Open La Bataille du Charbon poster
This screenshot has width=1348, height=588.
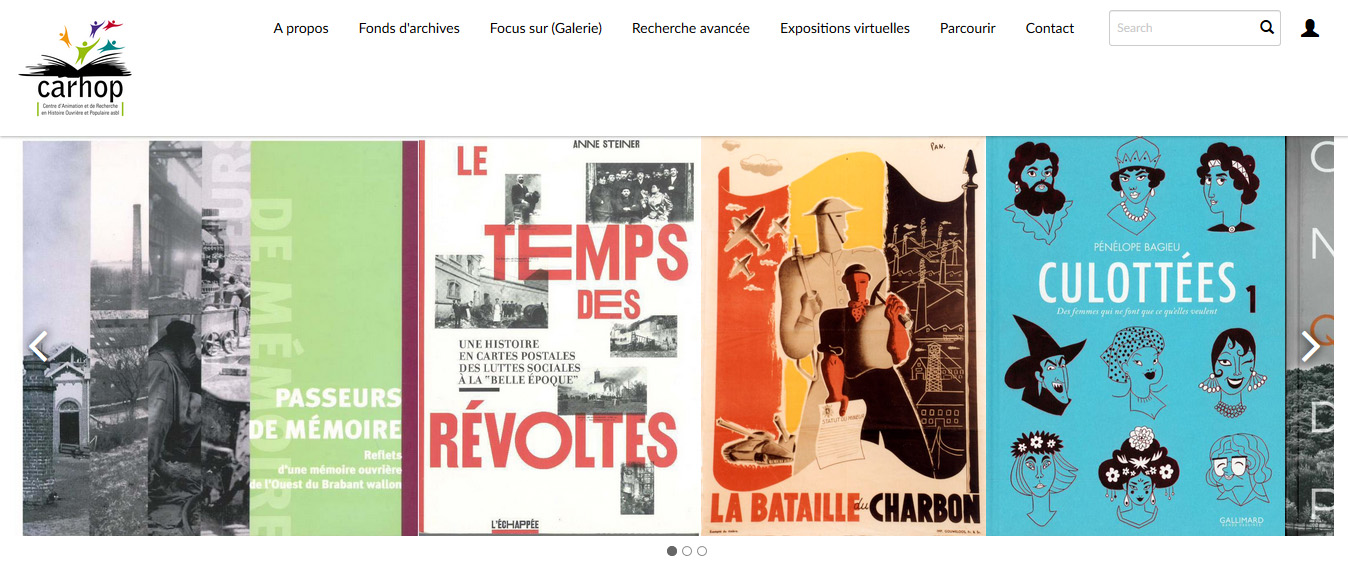coord(844,338)
